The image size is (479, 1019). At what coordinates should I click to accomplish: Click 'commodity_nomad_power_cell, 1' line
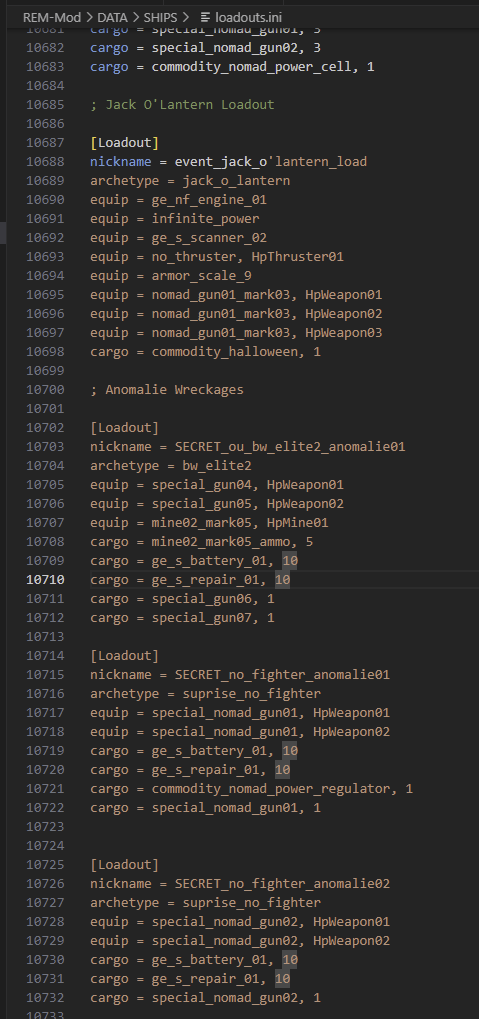tap(232, 66)
